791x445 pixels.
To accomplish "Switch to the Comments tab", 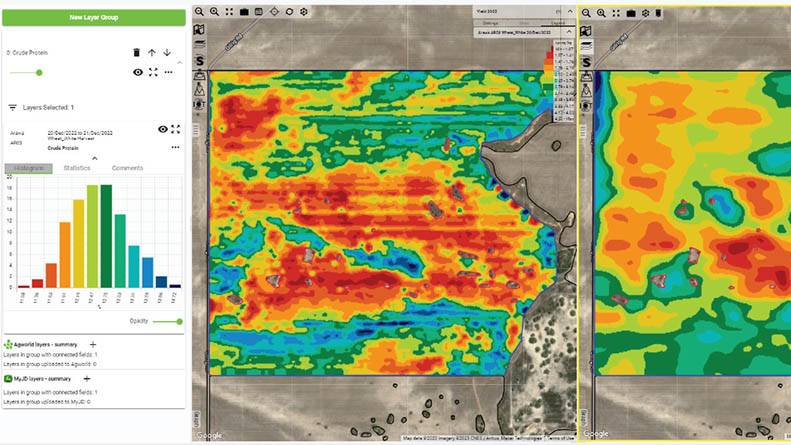I will click(x=127, y=168).
